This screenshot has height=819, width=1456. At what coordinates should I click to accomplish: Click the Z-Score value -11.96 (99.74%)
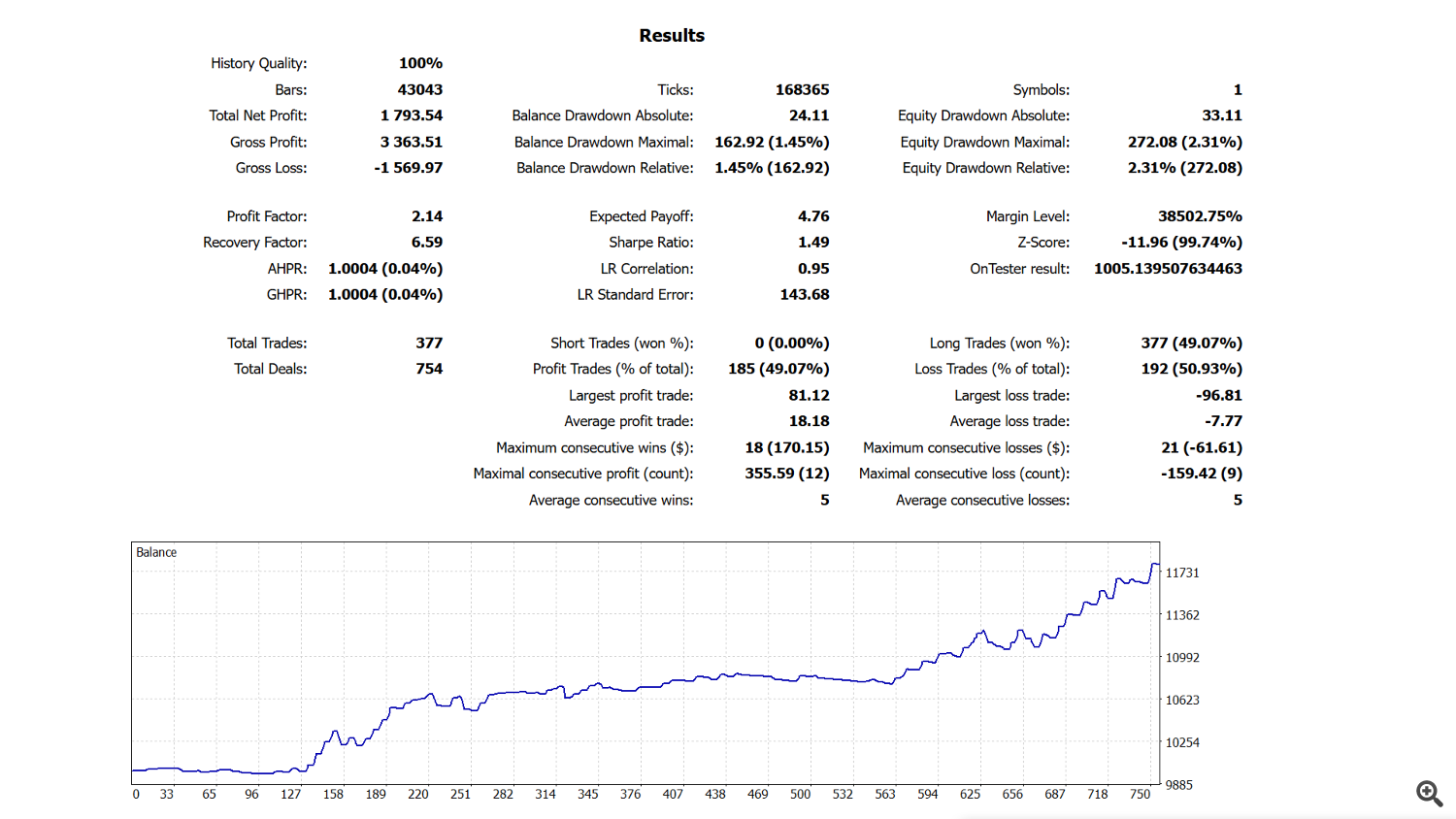point(1181,243)
